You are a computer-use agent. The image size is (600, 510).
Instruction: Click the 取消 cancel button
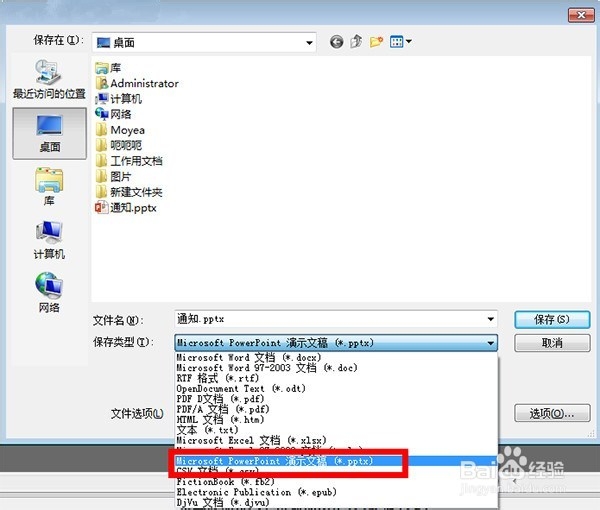point(552,343)
